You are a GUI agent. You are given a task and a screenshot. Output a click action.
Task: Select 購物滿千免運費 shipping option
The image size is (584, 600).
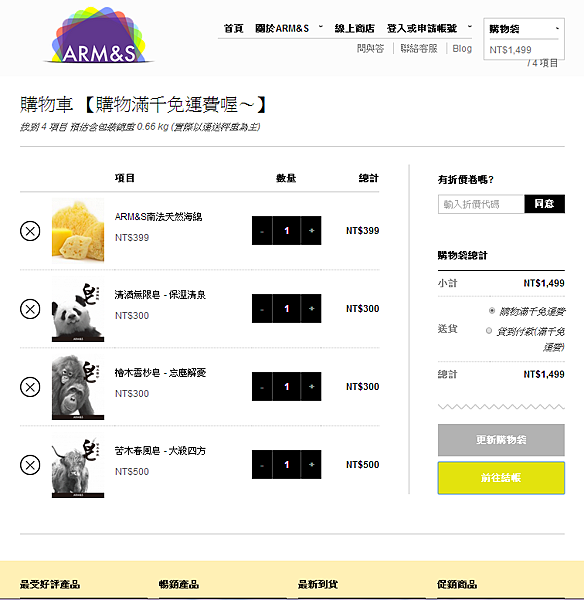click(x=492, y=311)
